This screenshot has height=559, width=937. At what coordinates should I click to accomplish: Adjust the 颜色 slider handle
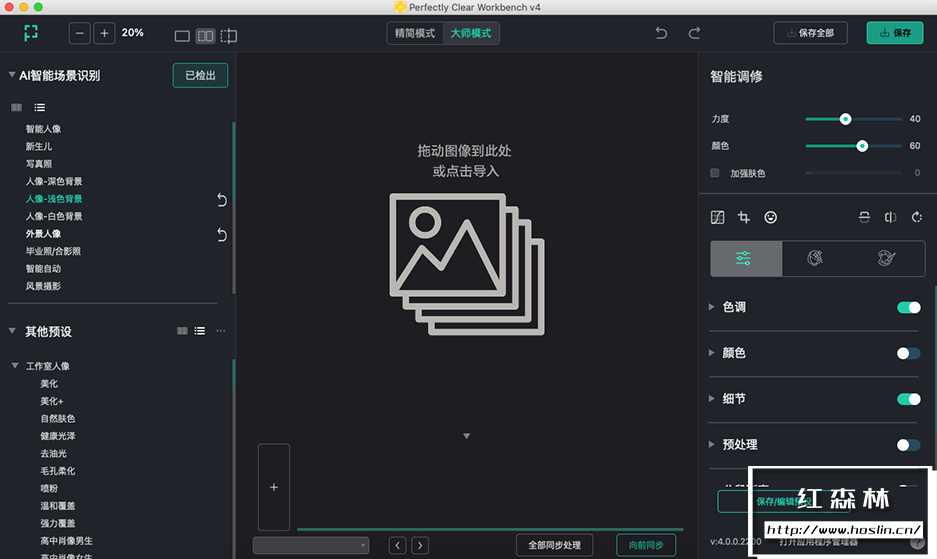tap(862, 146)
